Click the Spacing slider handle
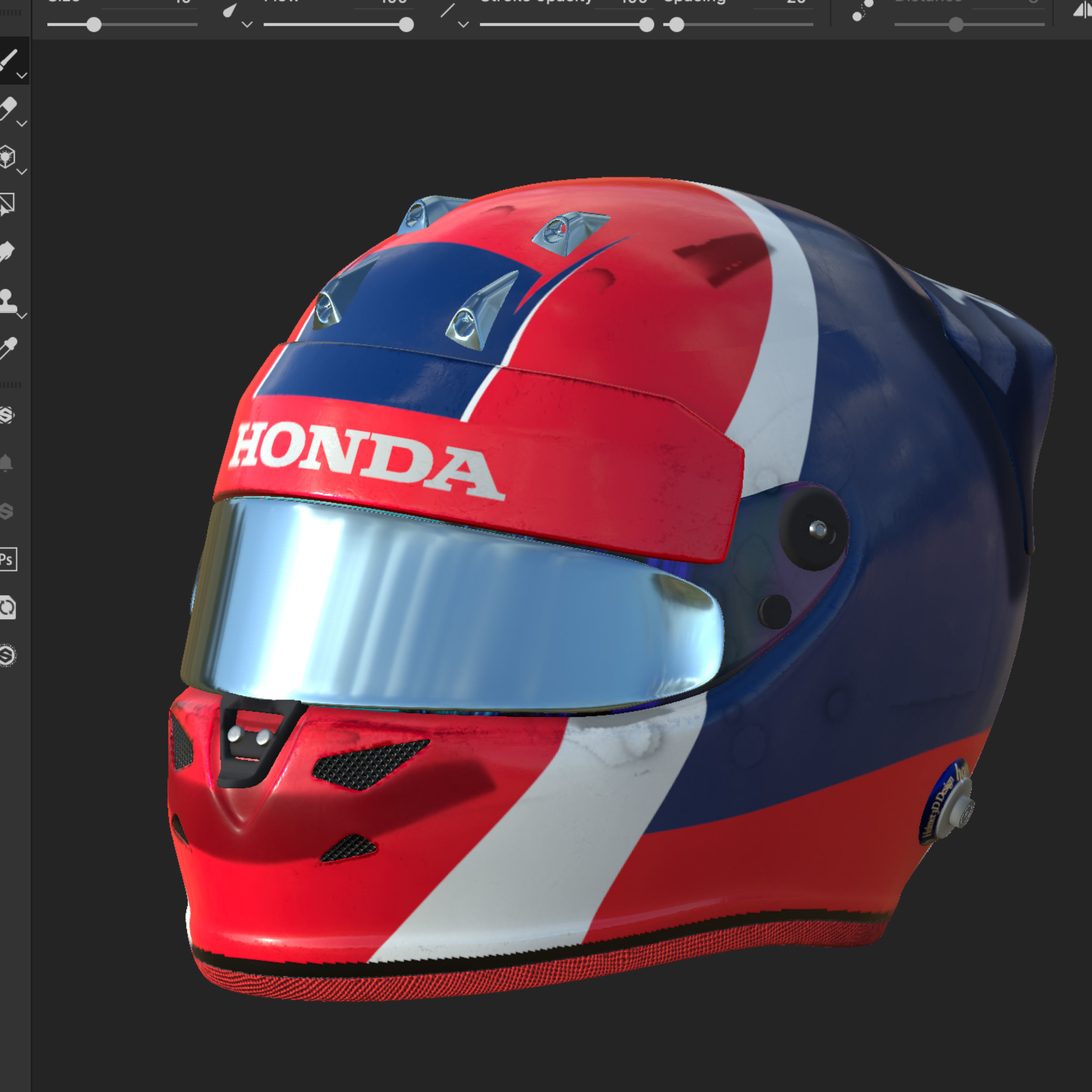 [x=677, y=24]
